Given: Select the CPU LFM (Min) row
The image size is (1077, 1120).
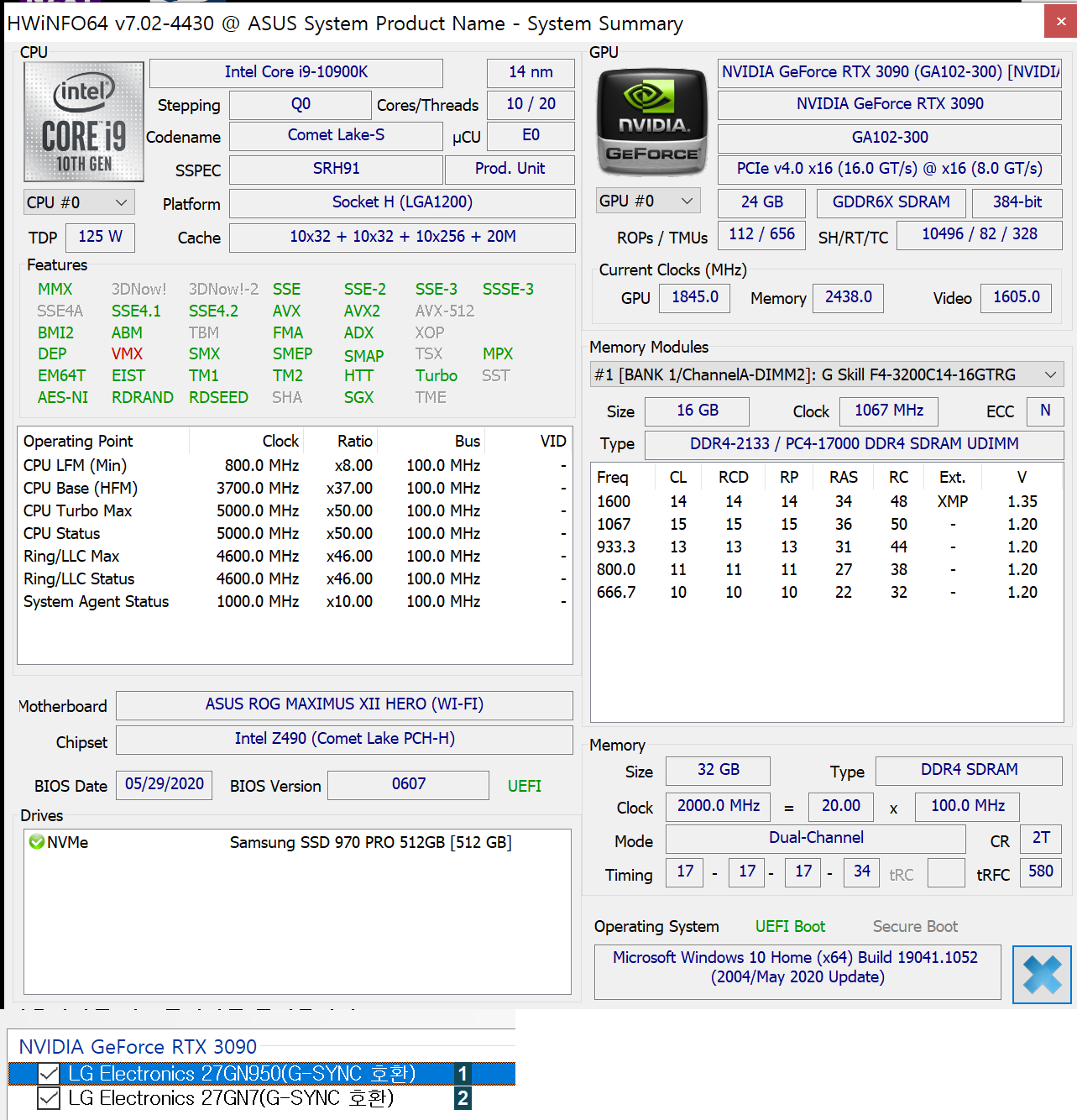Looking at the screenshot, I should (295, 466).
